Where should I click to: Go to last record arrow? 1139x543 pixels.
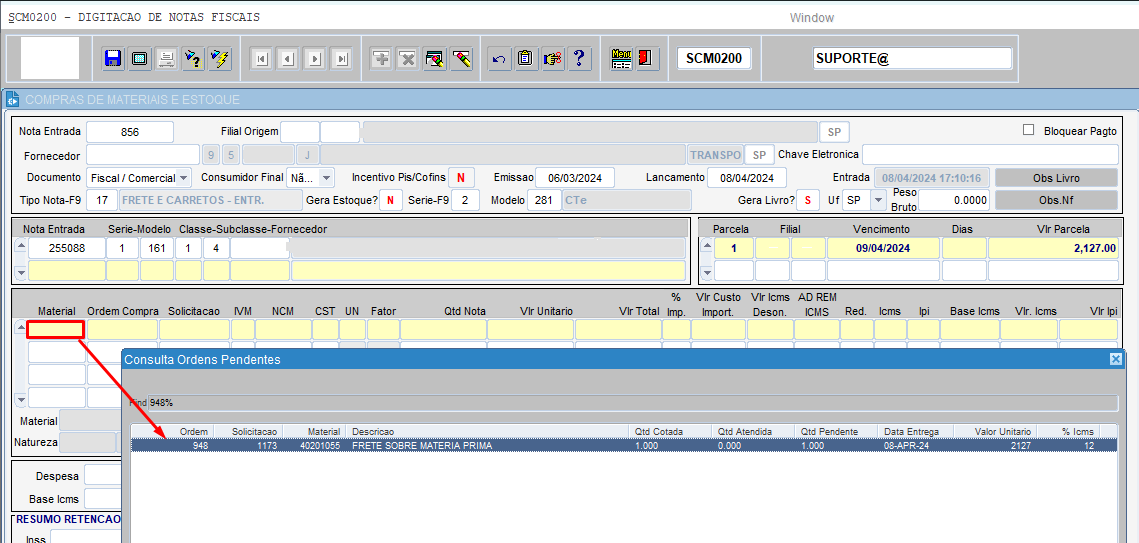click(x=342, y=59)
